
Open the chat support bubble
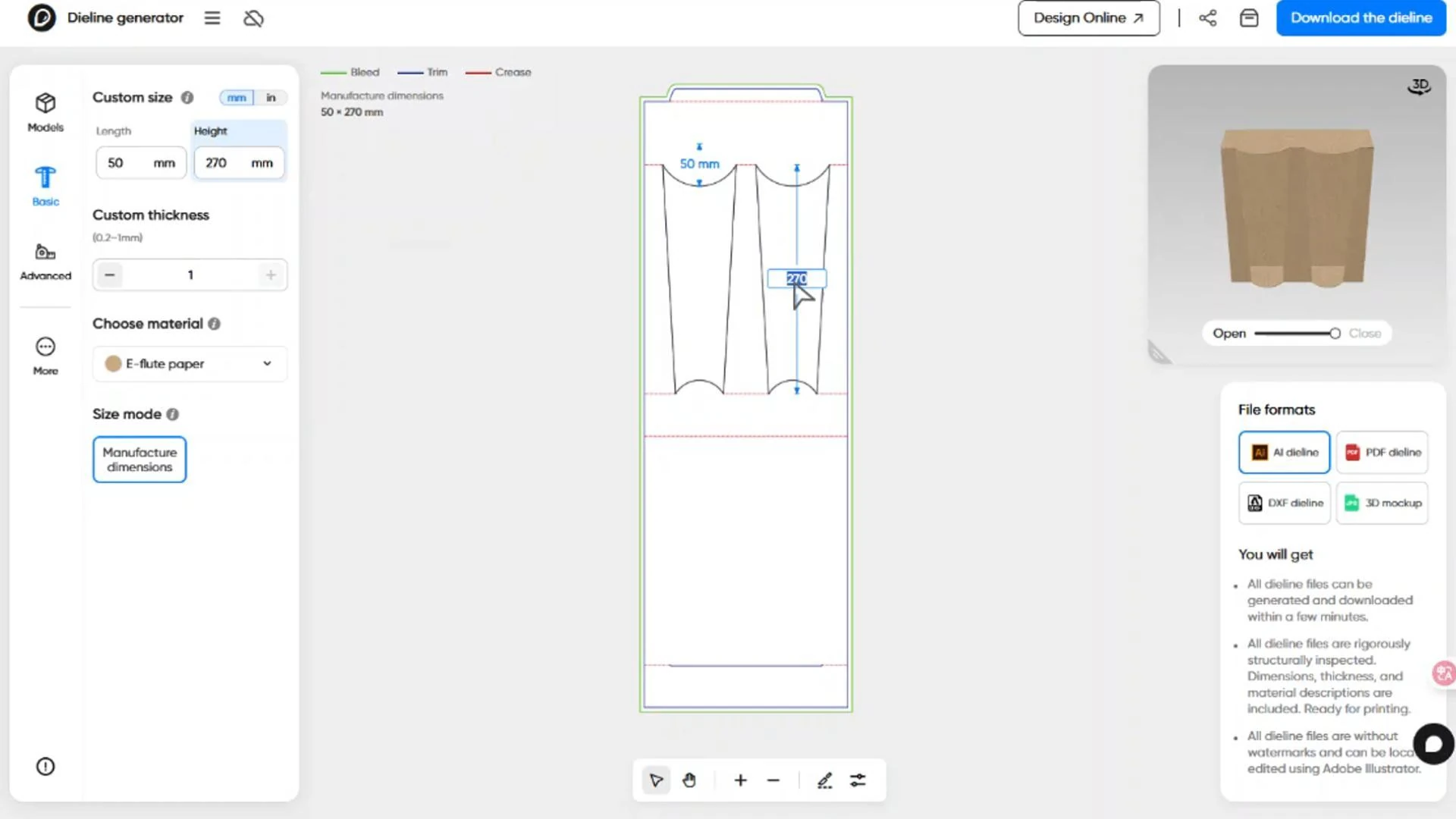(x=1433, y=744)
